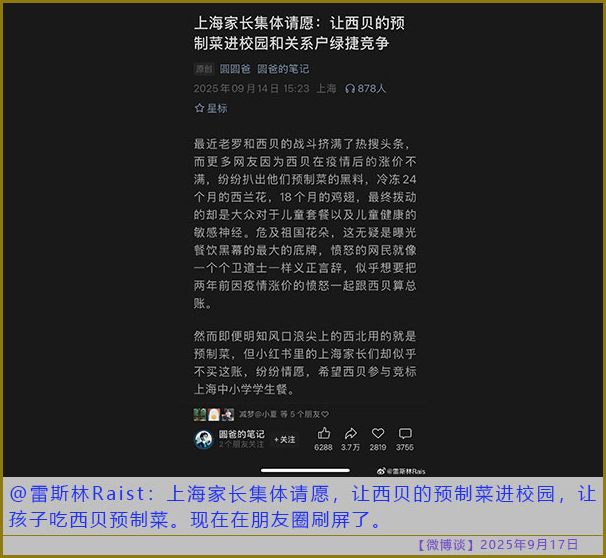Tap the share arrow icon
Screen dimensions: 606x558
point(351,433)
